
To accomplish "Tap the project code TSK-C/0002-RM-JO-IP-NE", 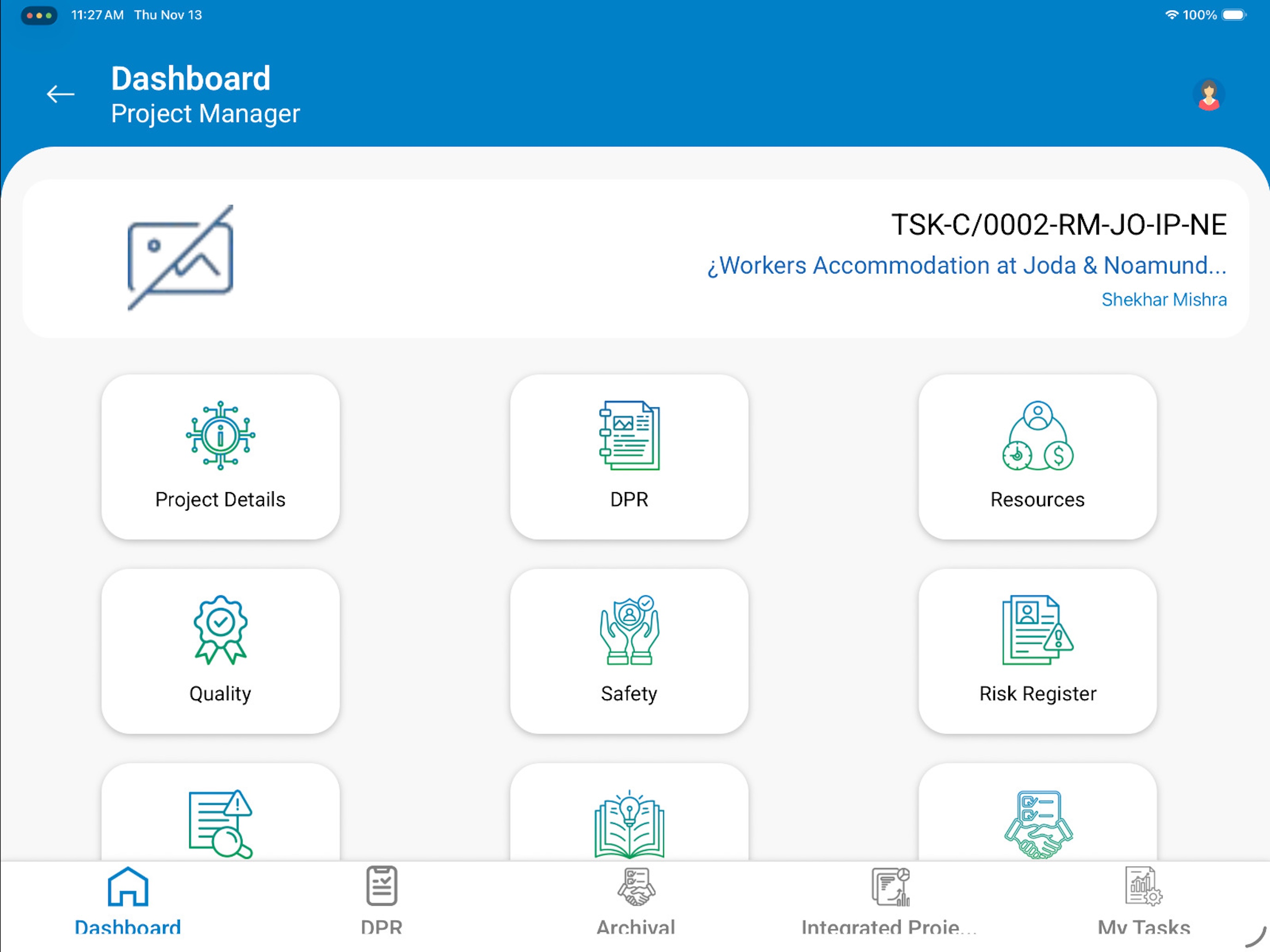I will [x=1059, y=224].
